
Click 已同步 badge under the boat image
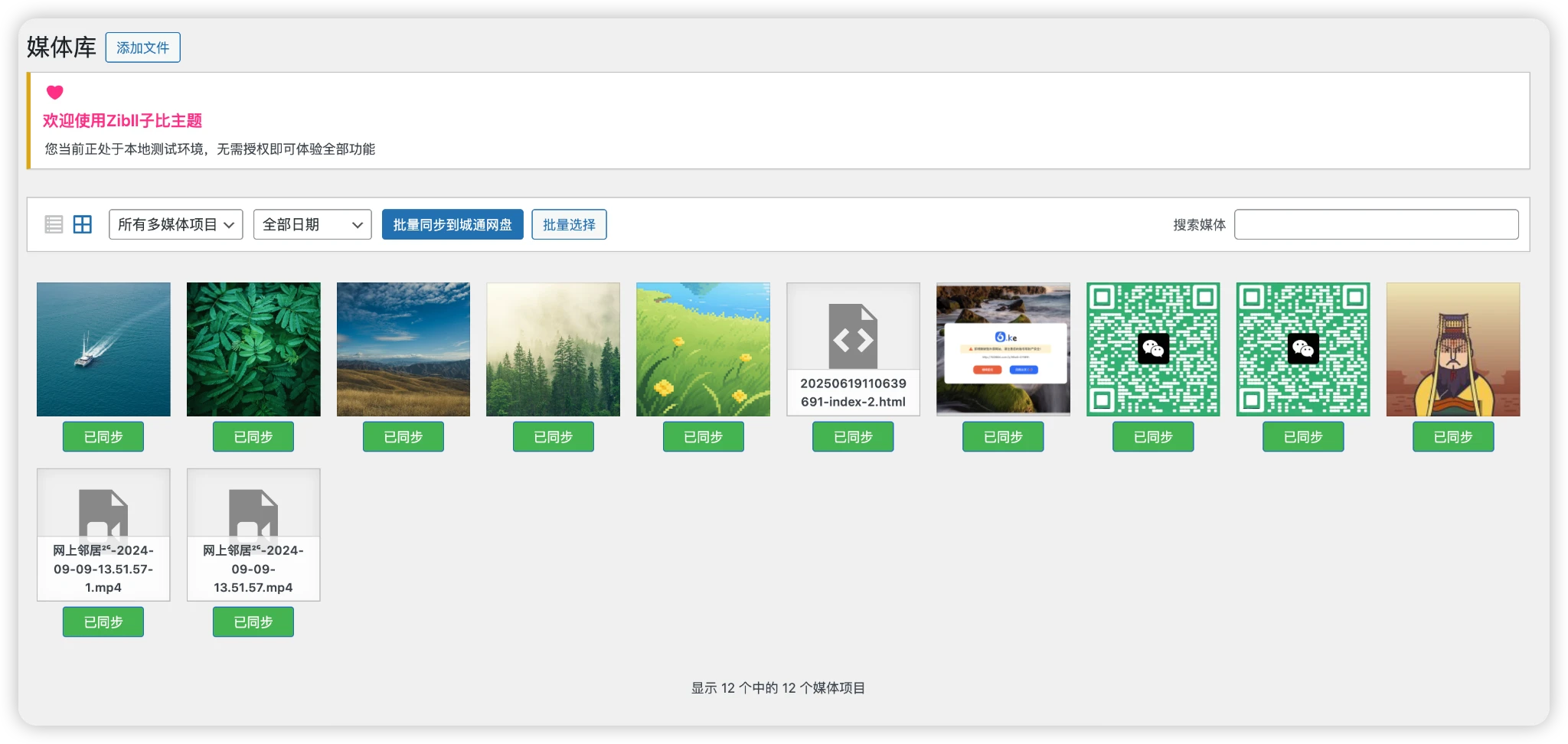point(103,436)
